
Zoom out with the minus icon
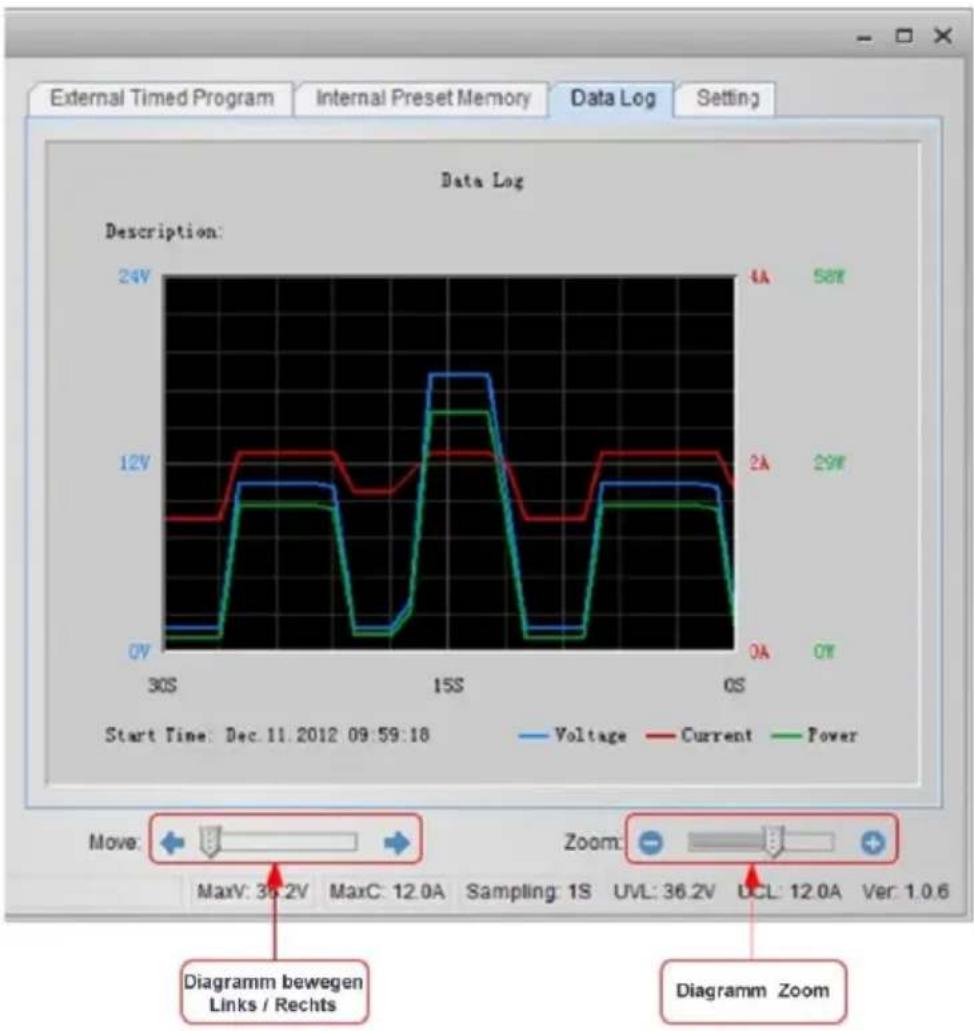coord(651,842)
